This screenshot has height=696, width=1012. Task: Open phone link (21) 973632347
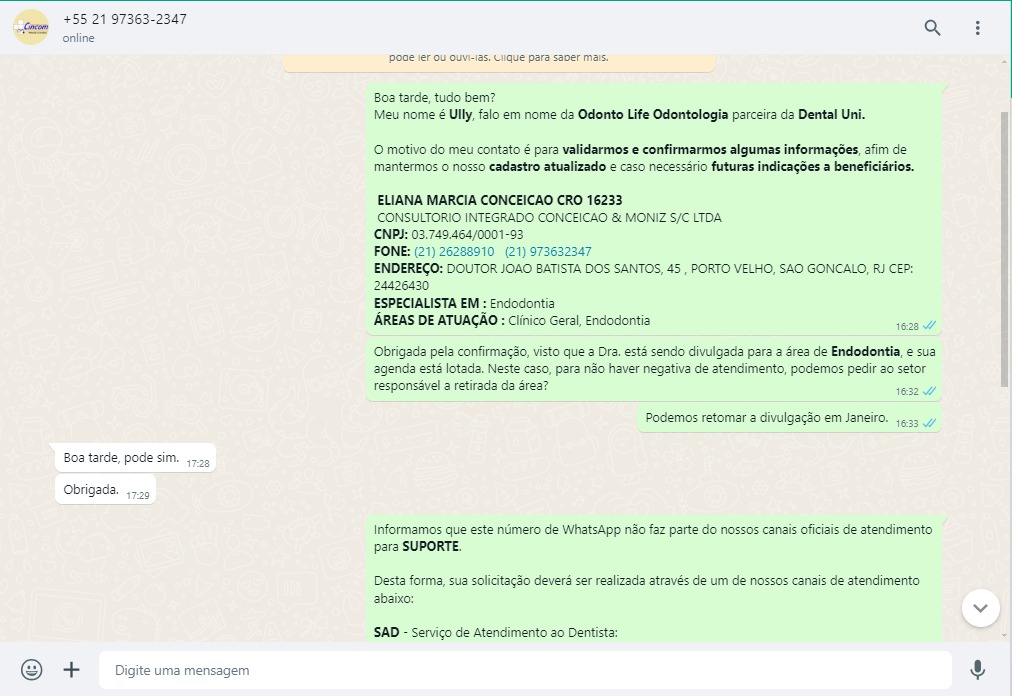coord(548,252)
